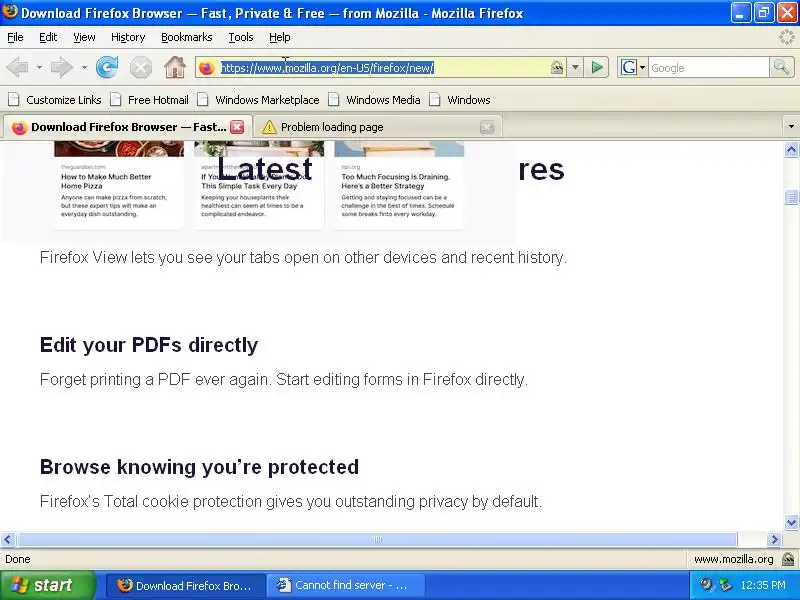Close the Download Firefox Browser tab

237,127
